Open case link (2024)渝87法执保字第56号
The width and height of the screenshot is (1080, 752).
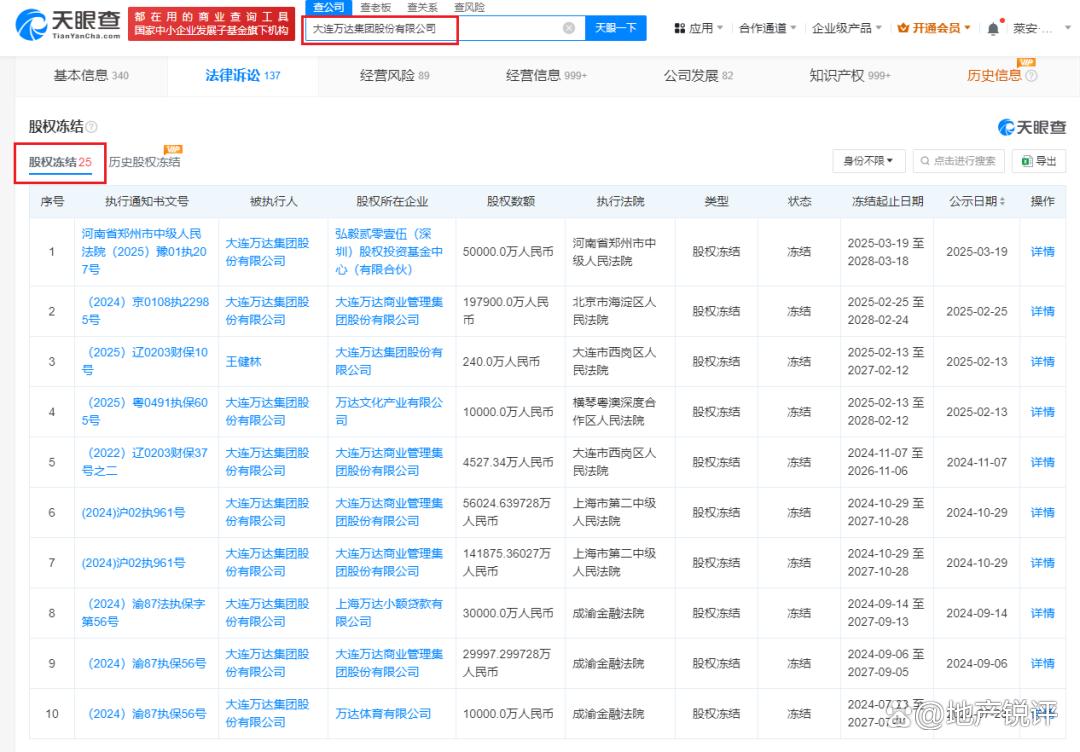pyautogui.click(x=144, y=613)
